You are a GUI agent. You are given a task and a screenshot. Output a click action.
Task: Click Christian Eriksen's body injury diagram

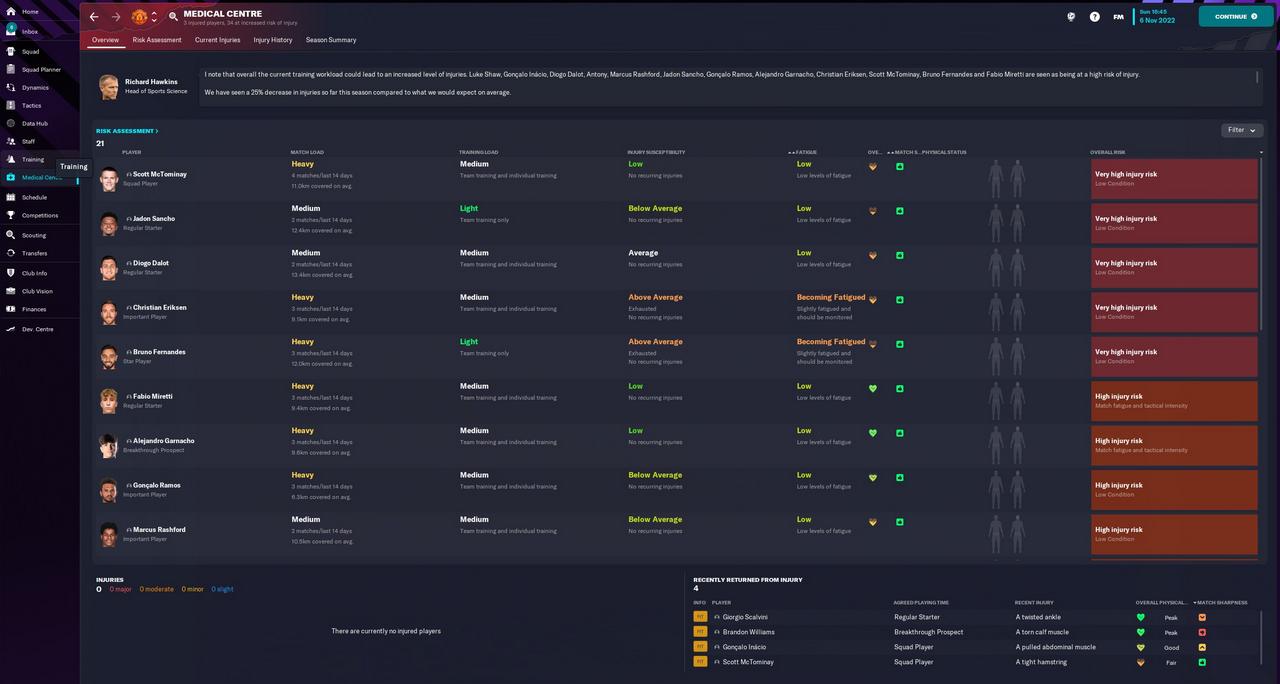point(1006,312)
